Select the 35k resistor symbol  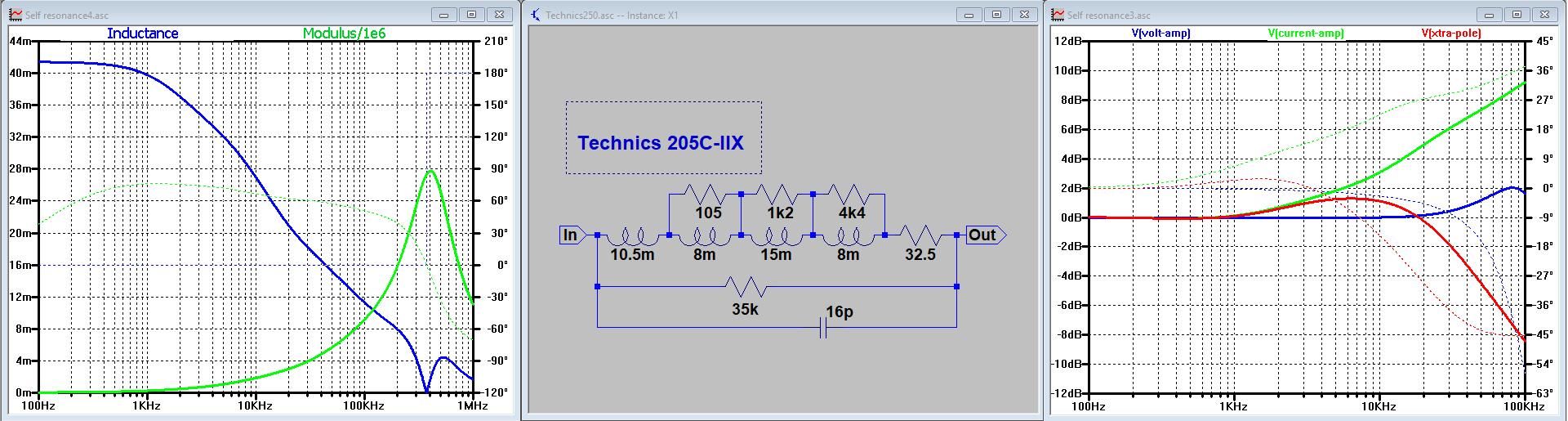click(x=745, y=287)
